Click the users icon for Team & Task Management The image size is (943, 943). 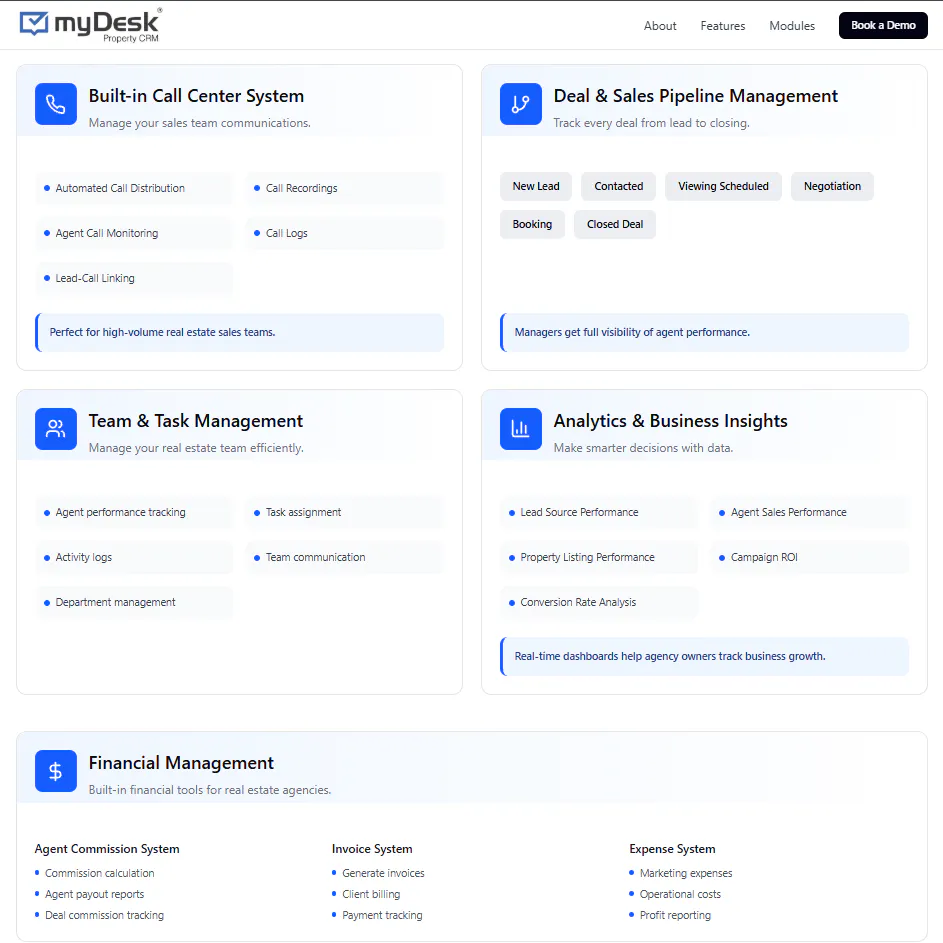56,429
